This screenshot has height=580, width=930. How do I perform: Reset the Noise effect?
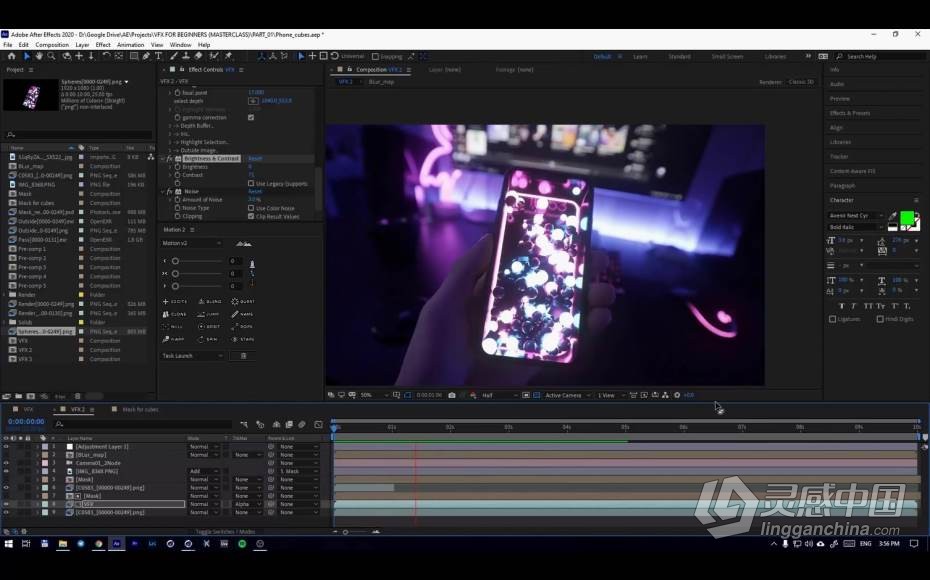click(x=255, y=192)
